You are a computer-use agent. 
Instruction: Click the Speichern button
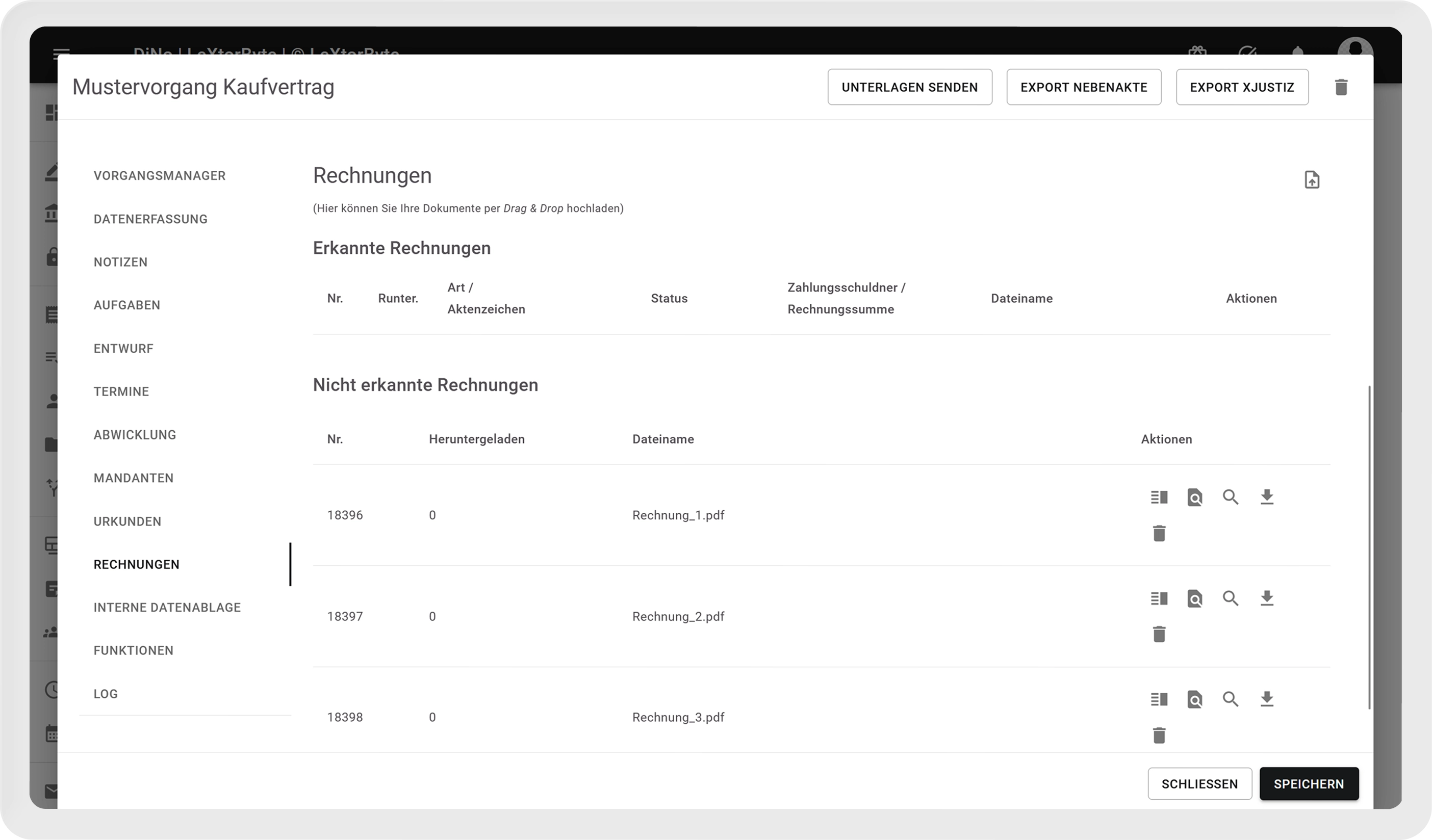coord(1308,784)
